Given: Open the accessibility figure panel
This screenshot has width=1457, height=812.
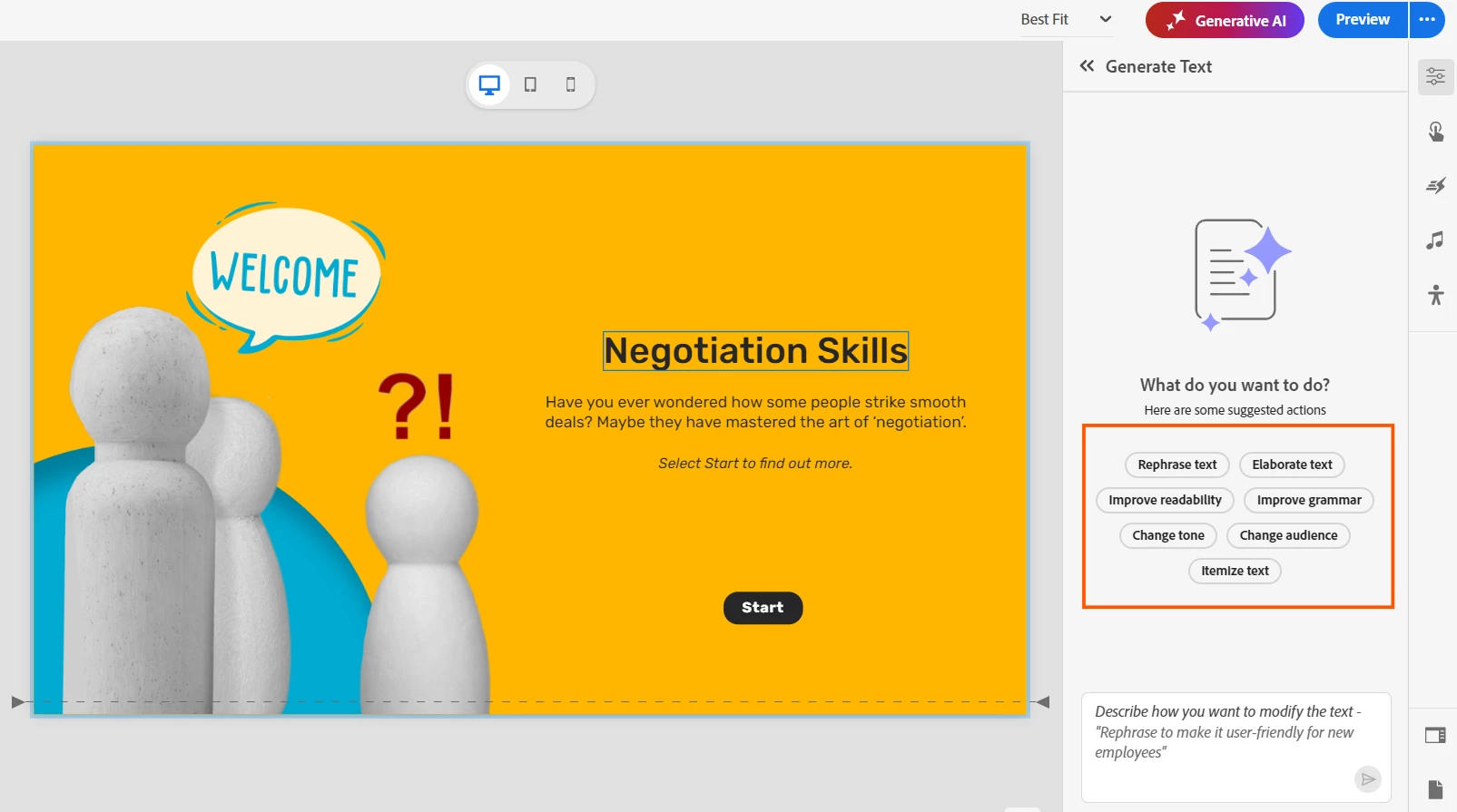Looking at the screenshot, I should click(x=1435, y=295).
